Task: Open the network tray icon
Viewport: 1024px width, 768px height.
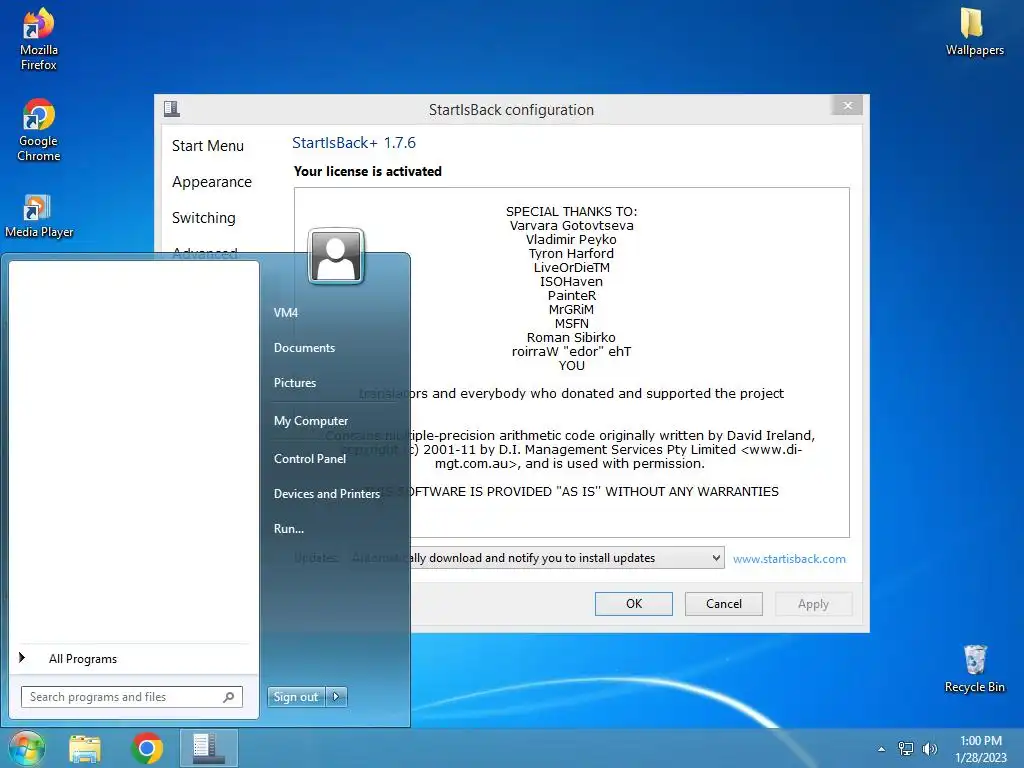Action: 906,749
